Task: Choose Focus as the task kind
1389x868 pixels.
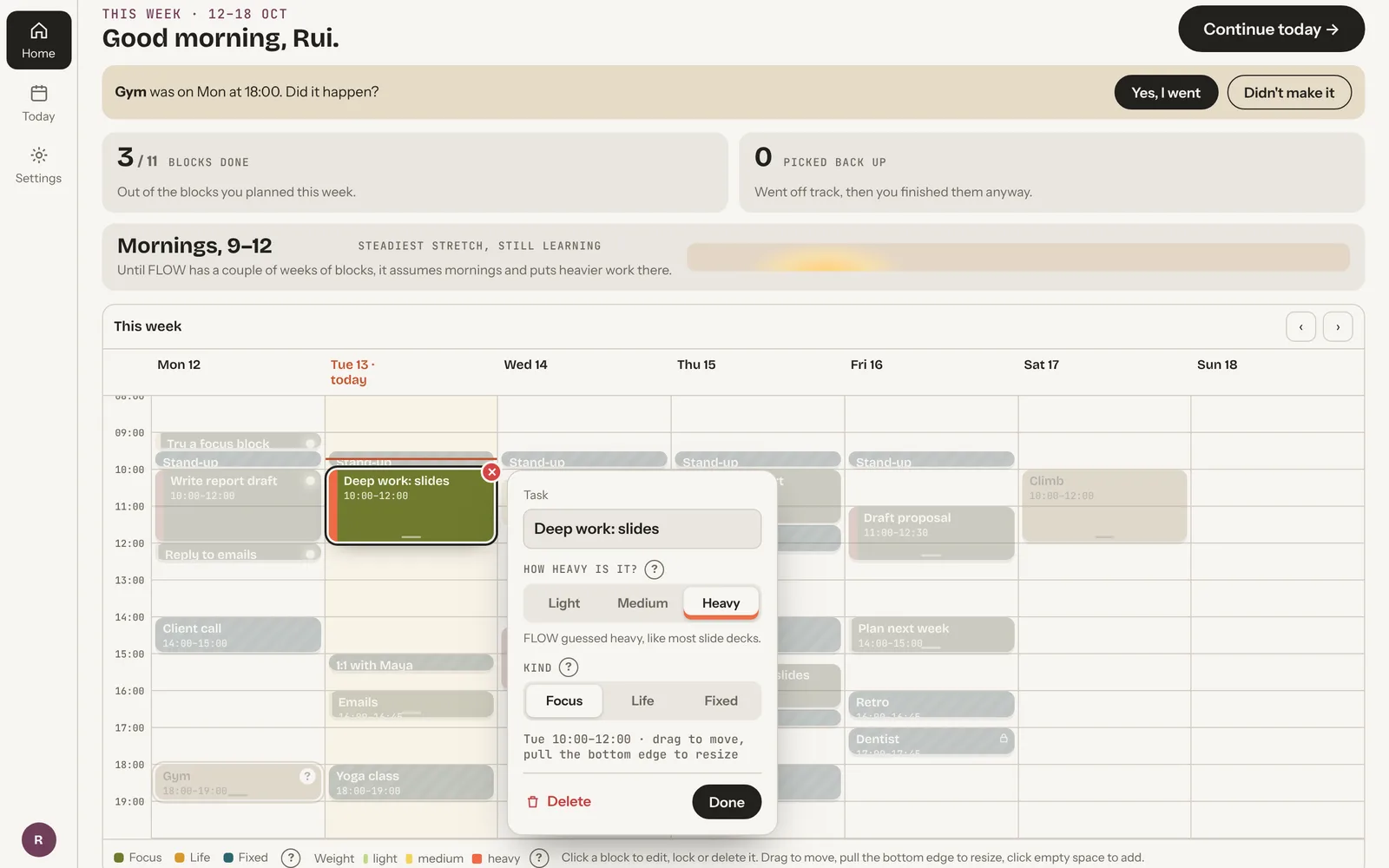Action: point(564,700)
